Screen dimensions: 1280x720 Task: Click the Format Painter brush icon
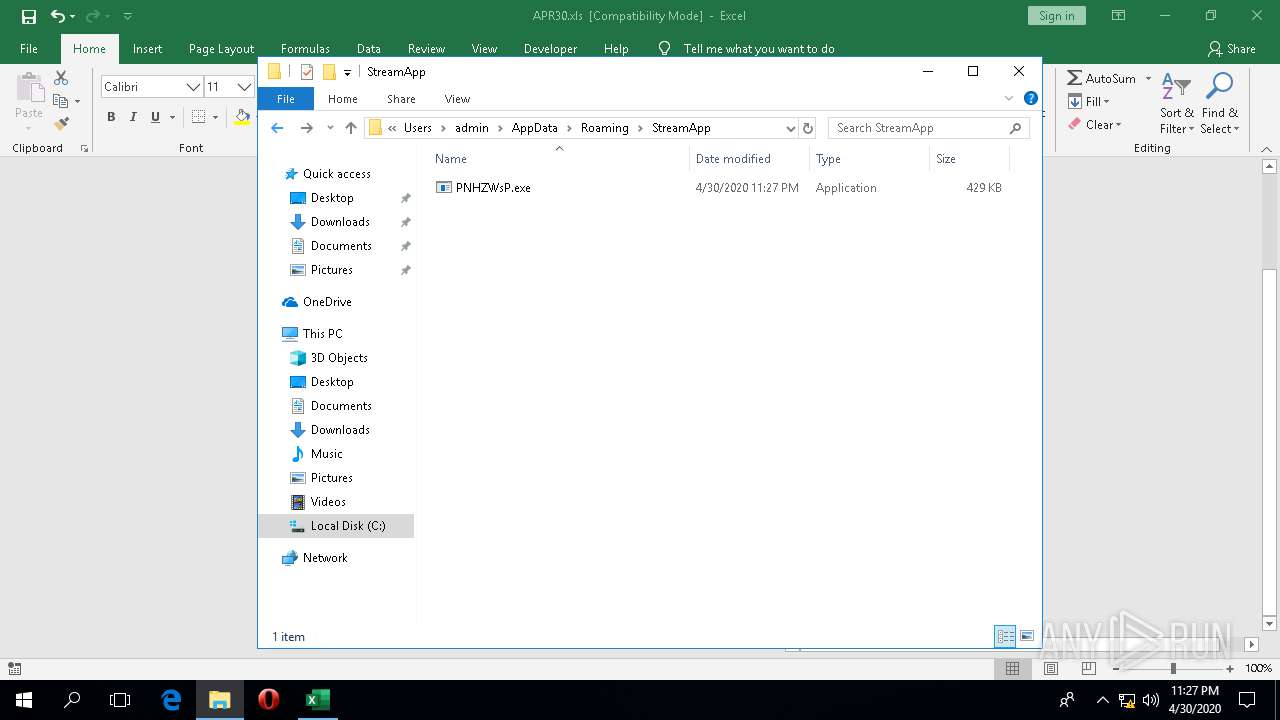pyautogui.click(x=61, y=123)
